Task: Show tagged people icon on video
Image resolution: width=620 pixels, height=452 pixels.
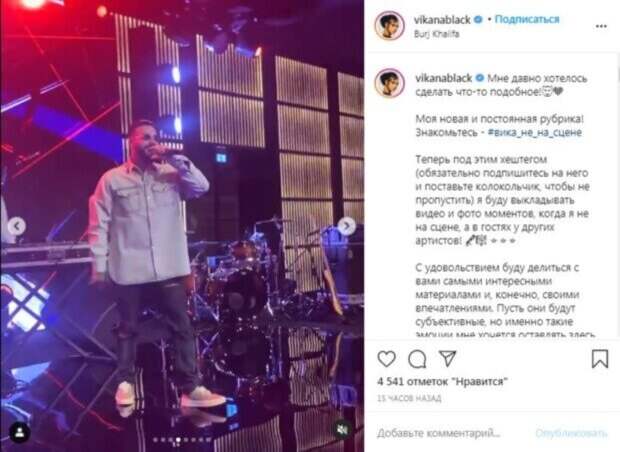Action: (x=19, y=432)
